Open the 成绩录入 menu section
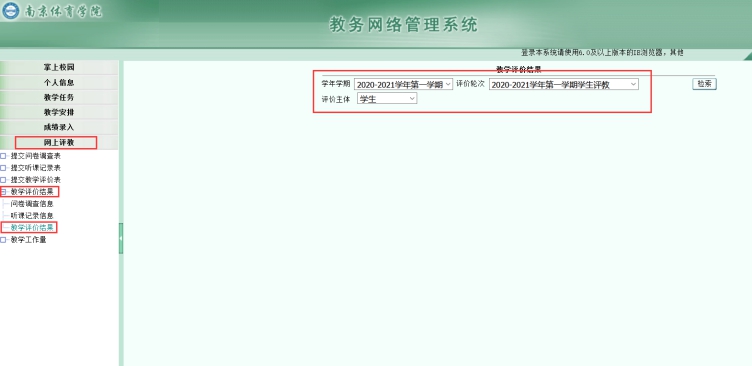The image size is (752, 366). click(59, 127)
